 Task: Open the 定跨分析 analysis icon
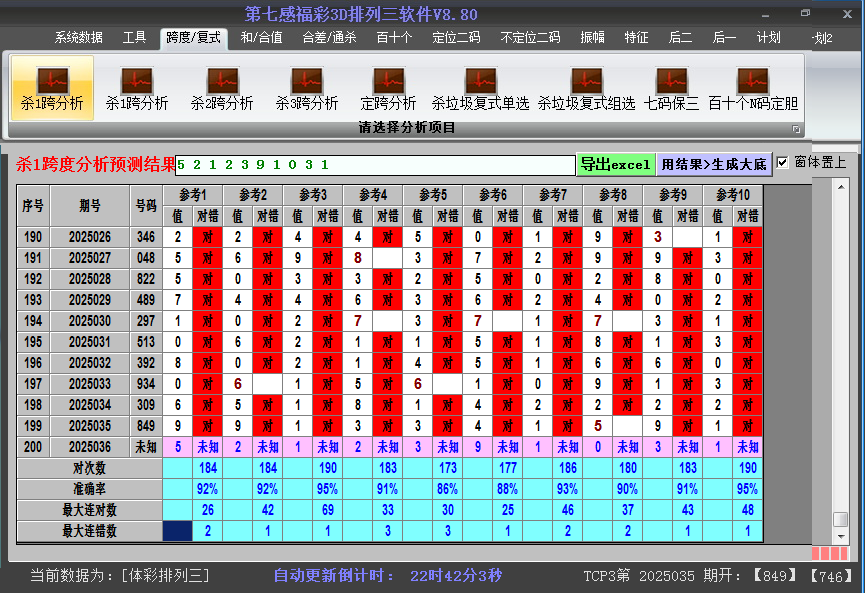(388, 88)
